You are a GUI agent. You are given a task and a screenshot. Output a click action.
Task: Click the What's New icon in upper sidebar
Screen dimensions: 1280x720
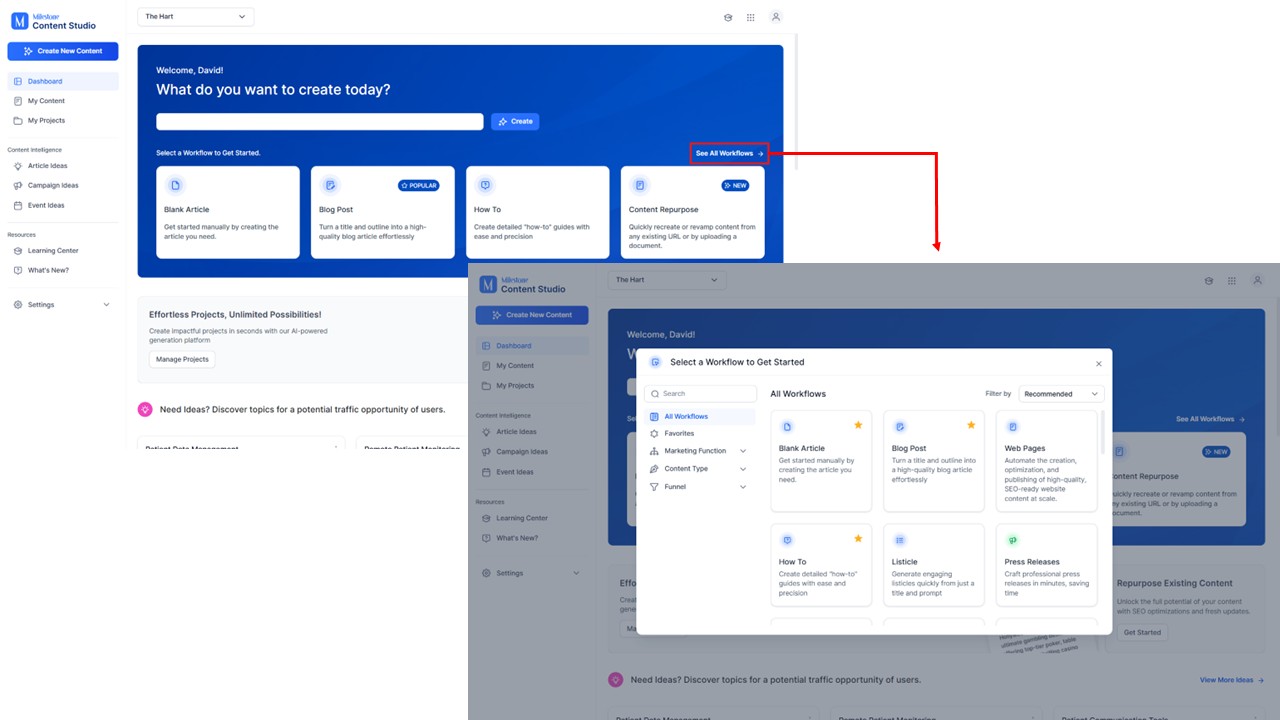pyautogui.click(x=18, y=270)
